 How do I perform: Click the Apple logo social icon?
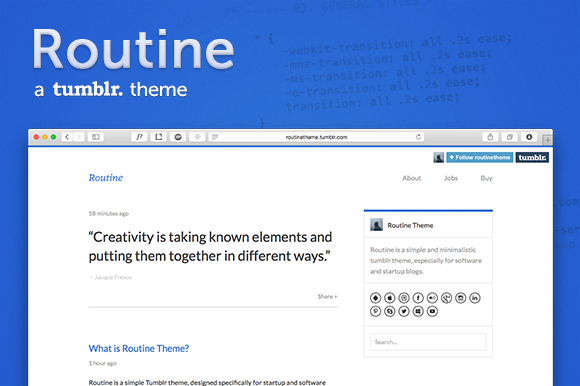click(390, 298)
